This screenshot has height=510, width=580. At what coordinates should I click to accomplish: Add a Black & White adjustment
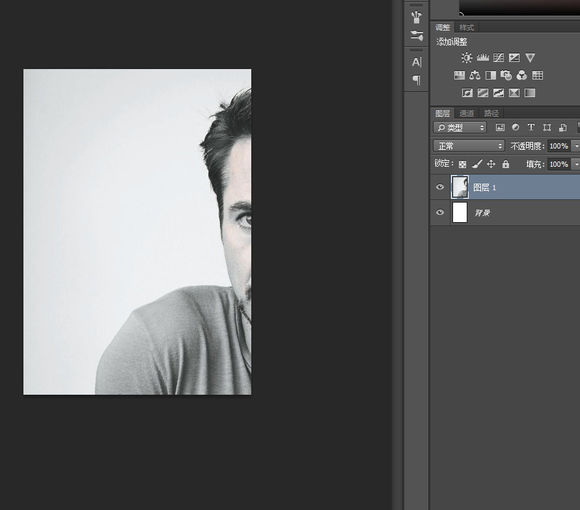pyautogui.click(x=490, y=75)
